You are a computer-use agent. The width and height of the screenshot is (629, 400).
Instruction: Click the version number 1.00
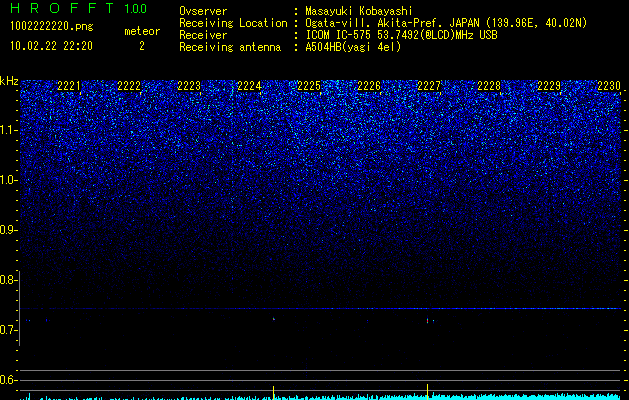[135, 8]
